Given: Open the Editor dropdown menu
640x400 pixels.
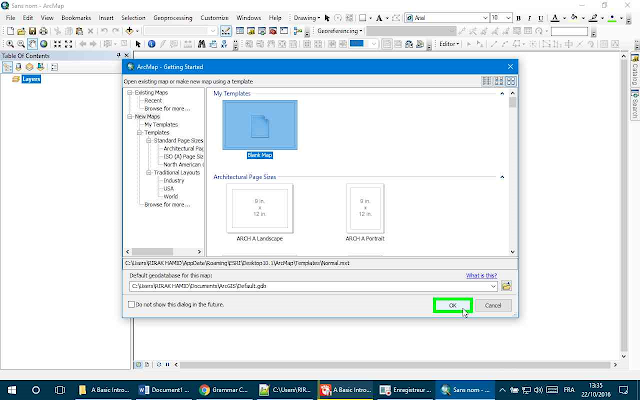Looking at the screenshot, I should pyautogui.click(x=449, y=44).
